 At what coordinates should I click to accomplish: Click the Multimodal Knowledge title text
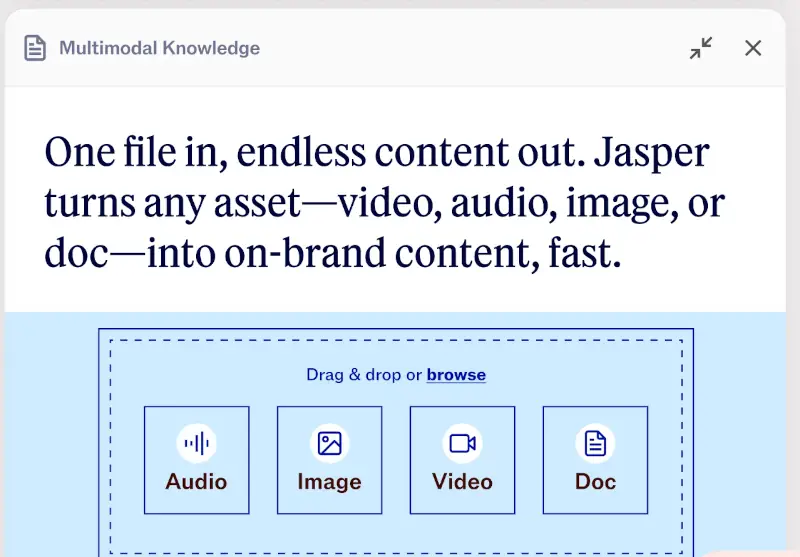[160, 48]
